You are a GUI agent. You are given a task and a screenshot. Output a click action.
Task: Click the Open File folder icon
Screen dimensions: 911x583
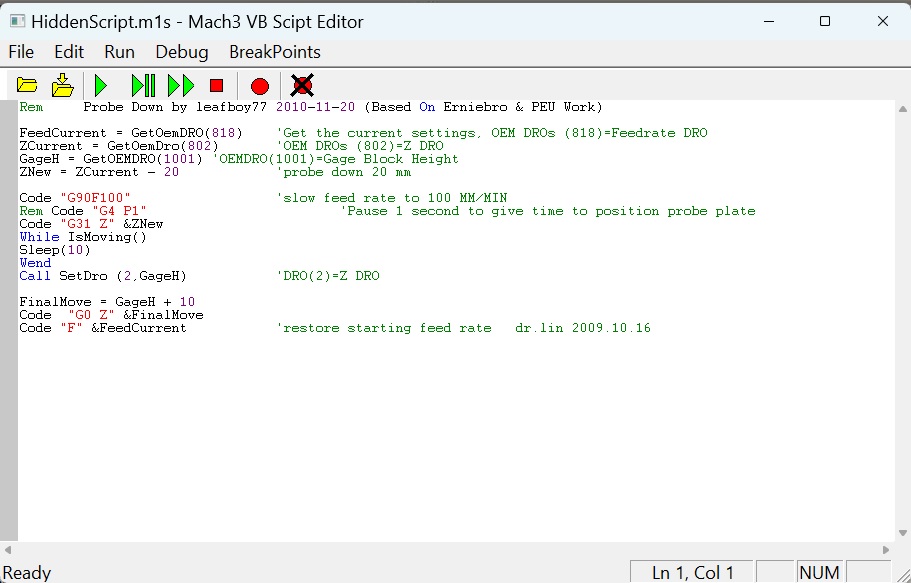tap(27, 85)
